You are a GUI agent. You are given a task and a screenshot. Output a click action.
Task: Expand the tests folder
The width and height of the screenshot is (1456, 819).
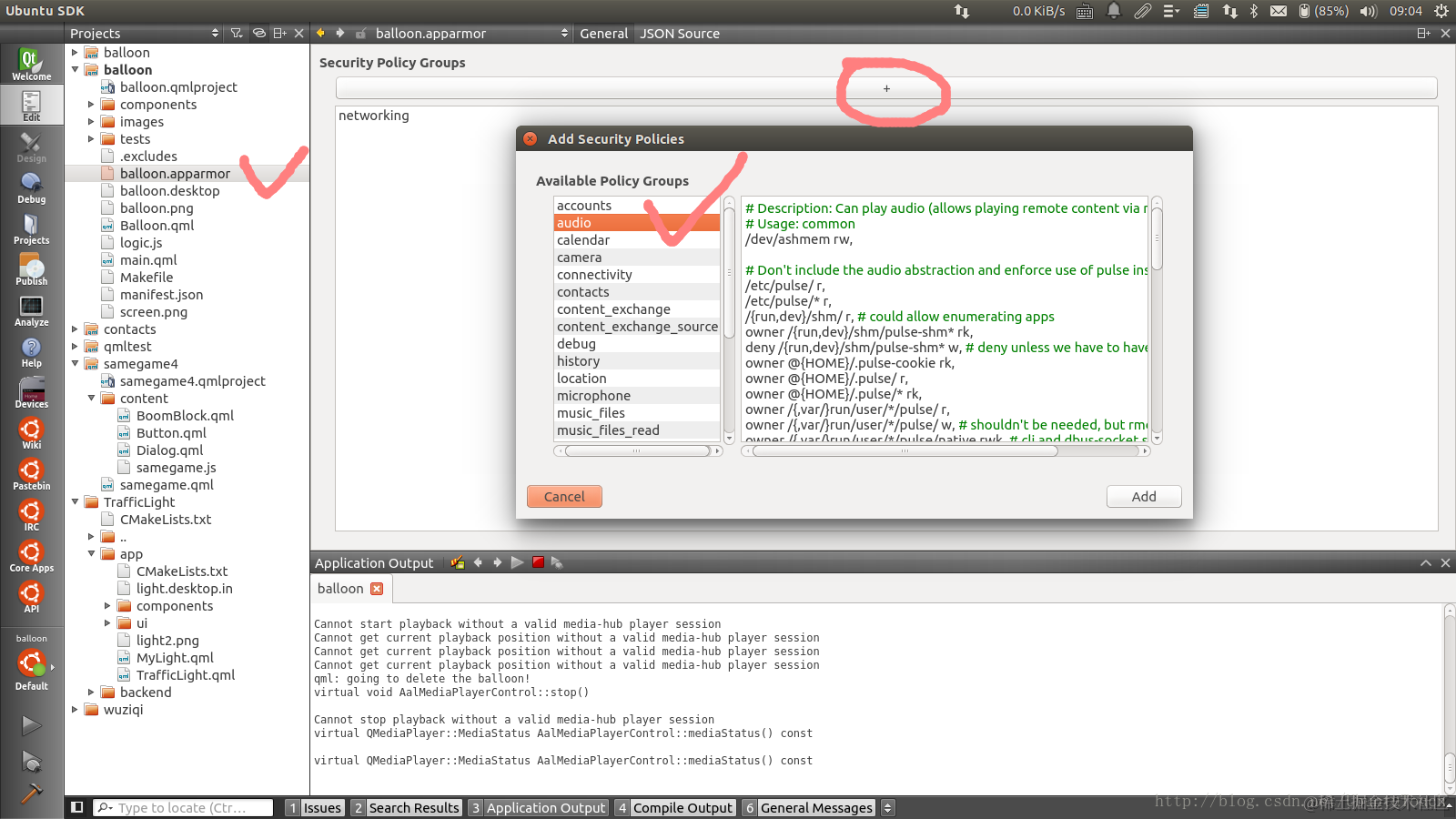[91, 139]
